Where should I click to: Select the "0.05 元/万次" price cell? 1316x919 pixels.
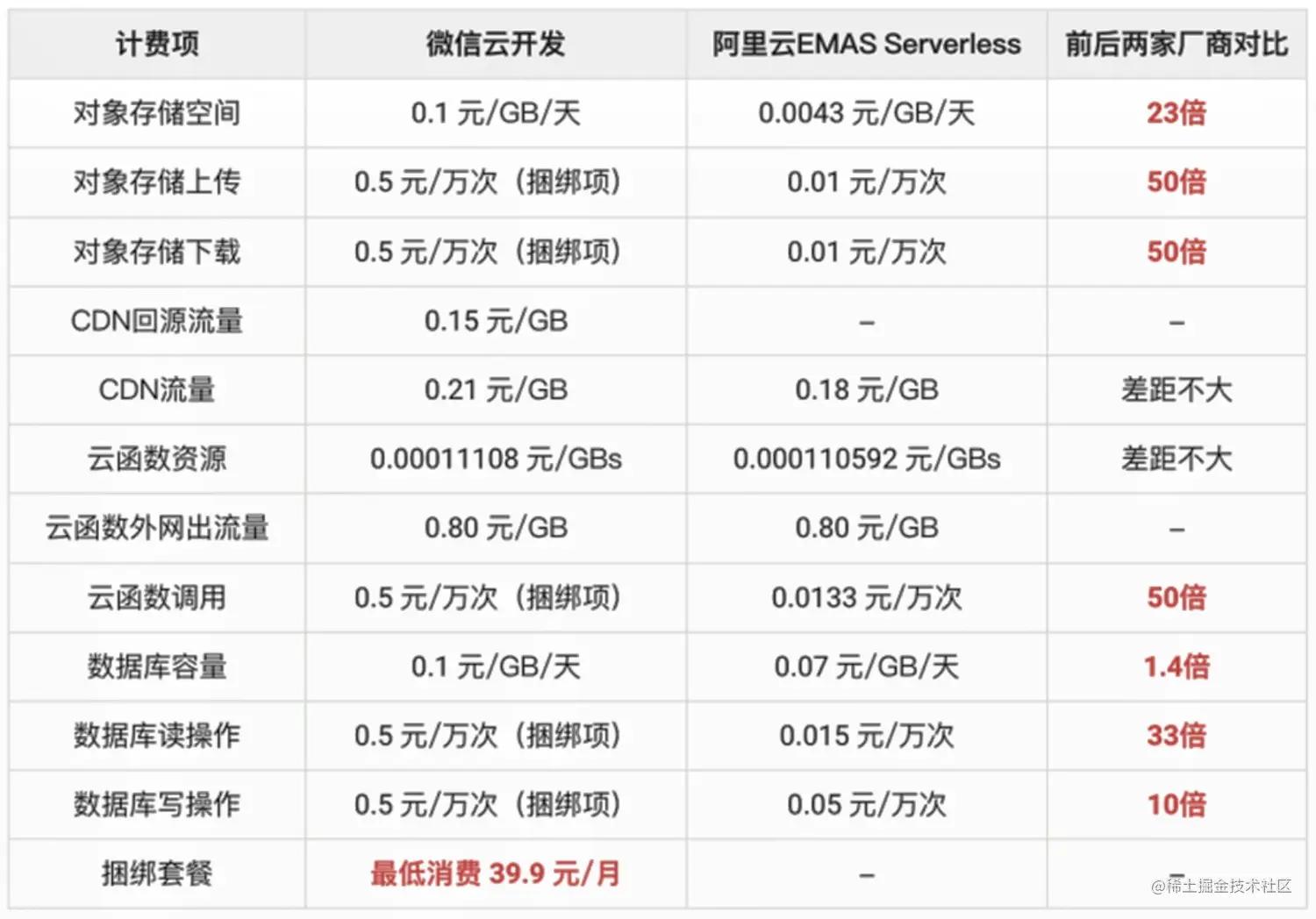click(866, 805)
